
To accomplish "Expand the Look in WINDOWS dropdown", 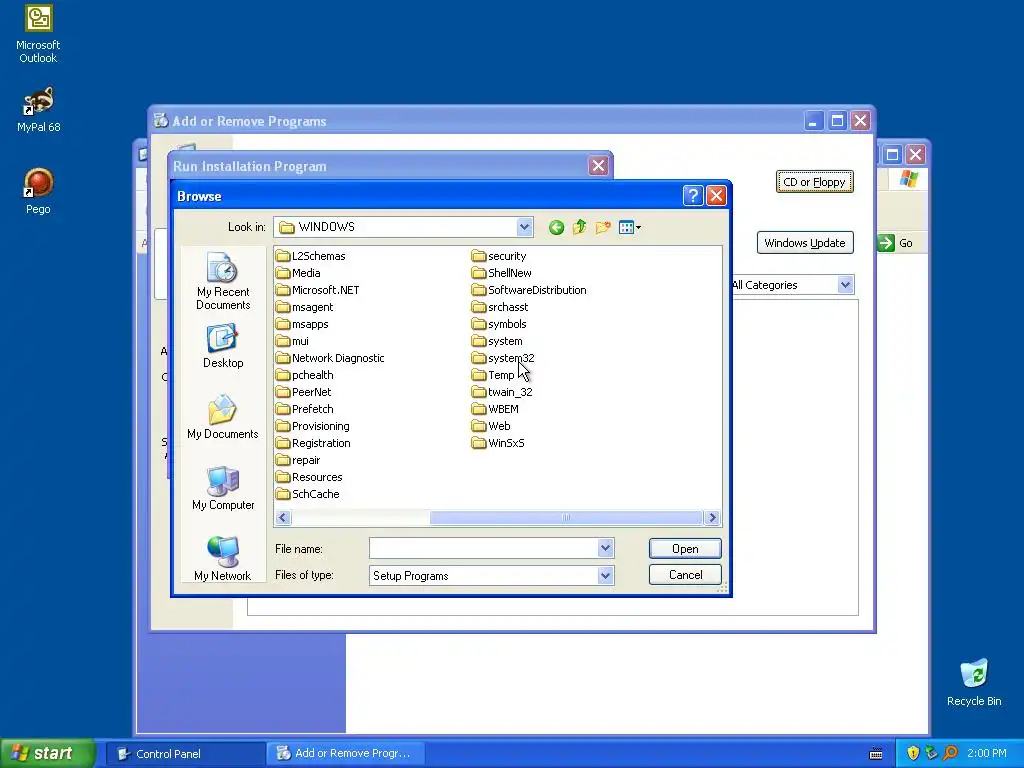I will tap(524, 227).
